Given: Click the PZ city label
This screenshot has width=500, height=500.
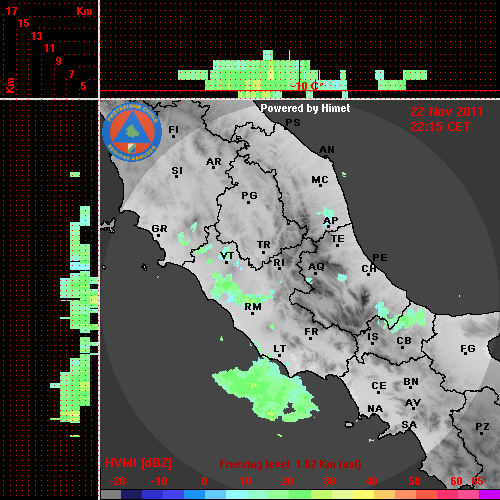Looking at the screenshot, I should pos(482,427).
